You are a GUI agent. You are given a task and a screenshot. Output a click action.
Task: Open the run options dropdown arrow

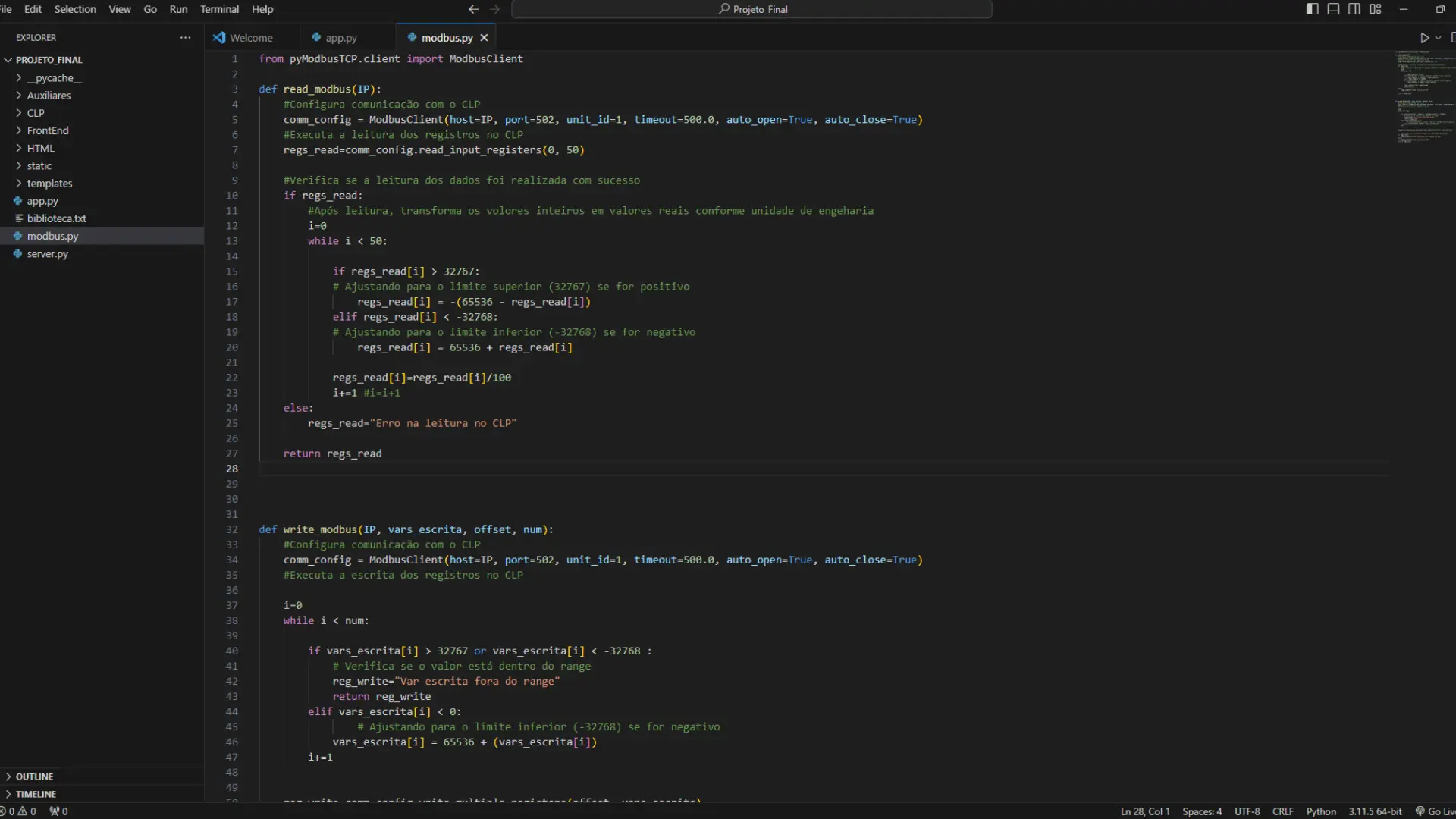pos(1439,37)
